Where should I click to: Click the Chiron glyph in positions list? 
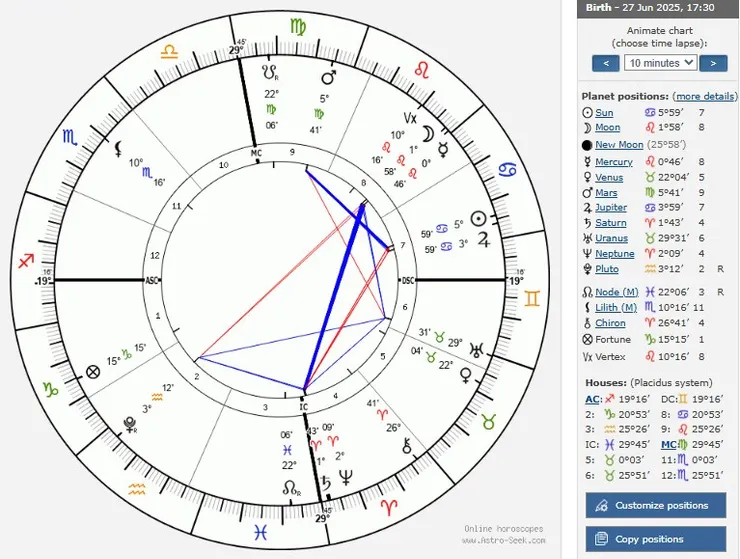(587, 323)
